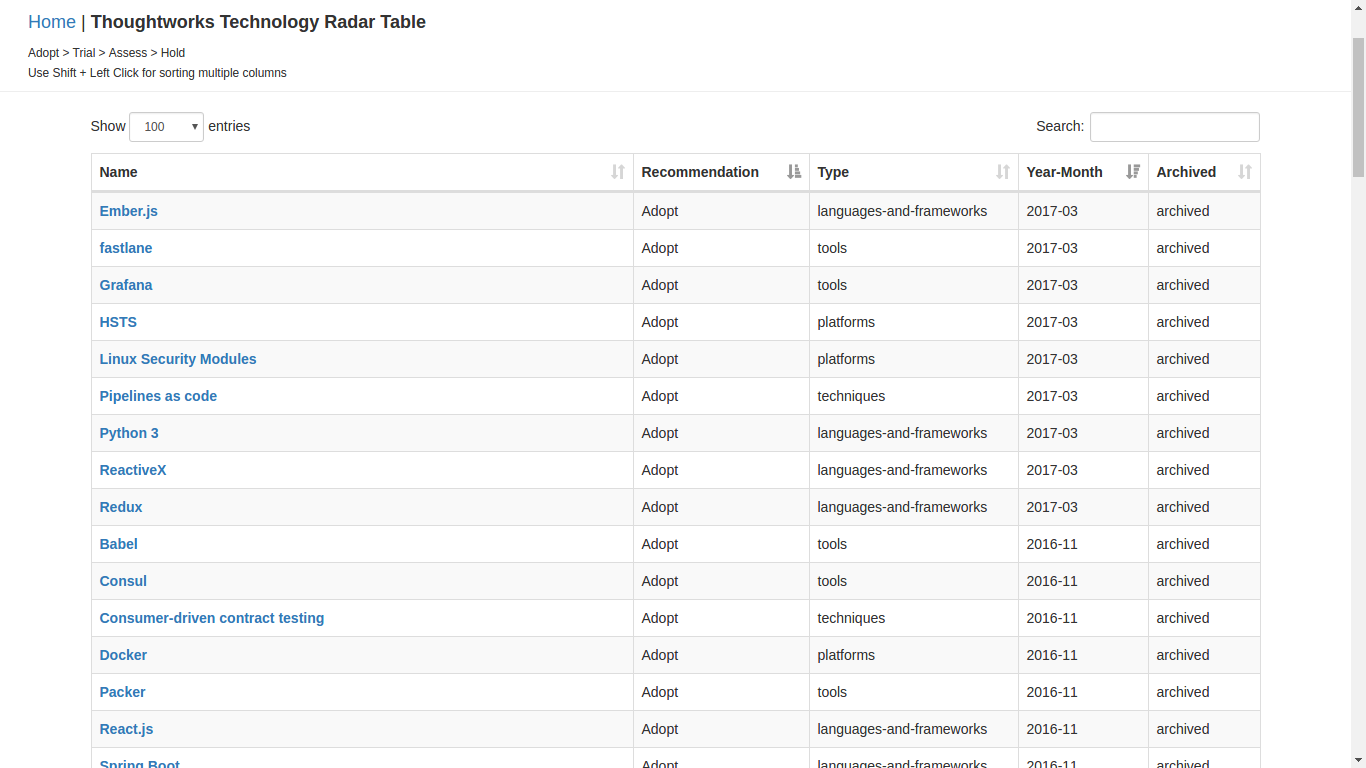
Task: Click the Year-Month column sort icon
Action: point(1133,172)
